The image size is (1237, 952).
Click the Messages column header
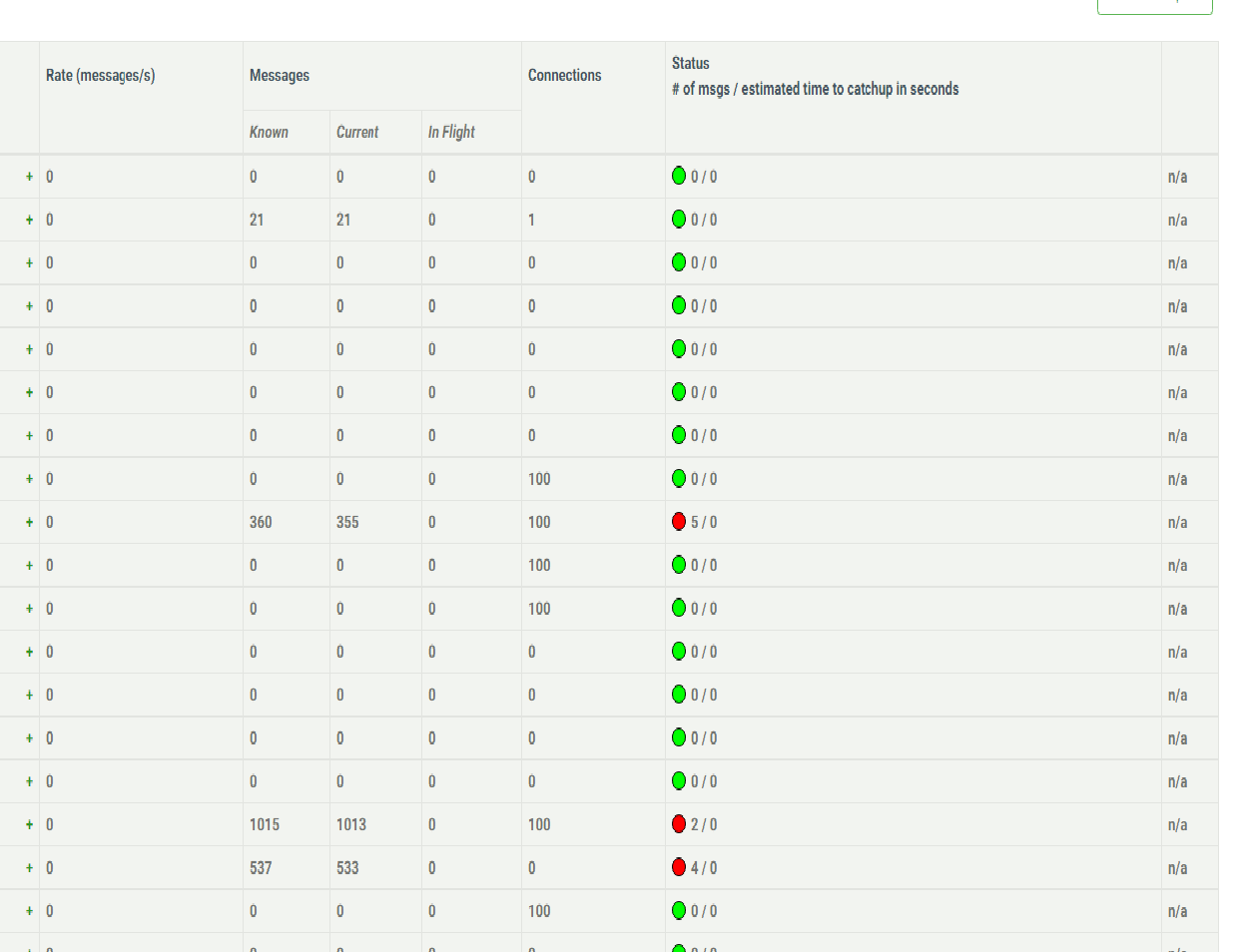[x=279, y=75]
